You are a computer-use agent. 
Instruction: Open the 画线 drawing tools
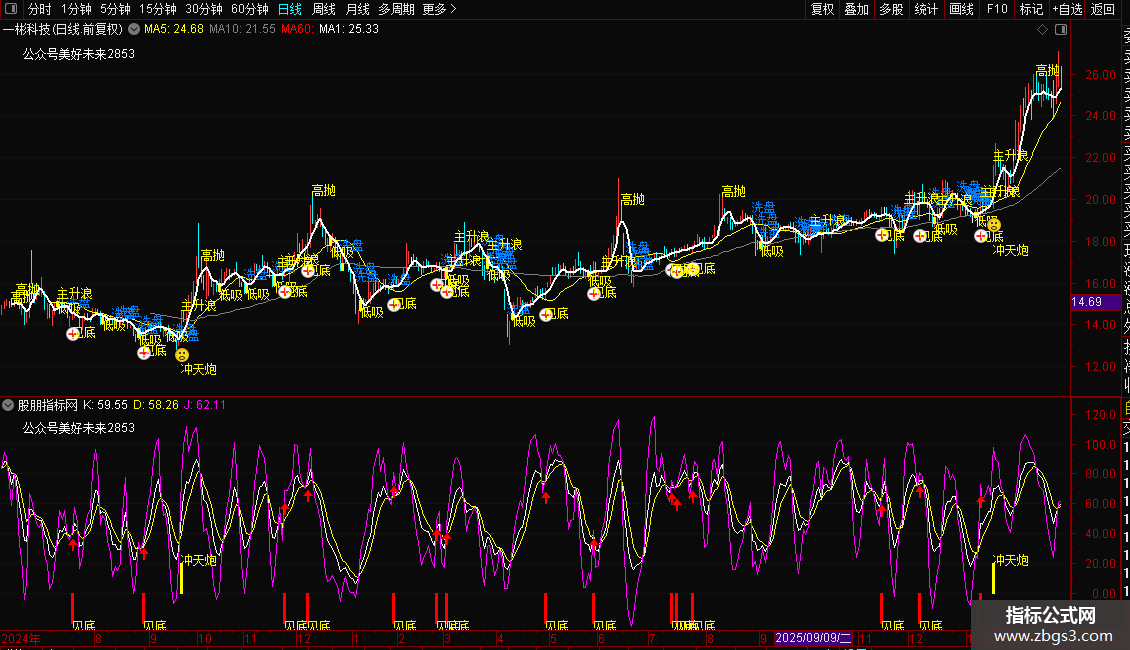(x=961, y=9)
